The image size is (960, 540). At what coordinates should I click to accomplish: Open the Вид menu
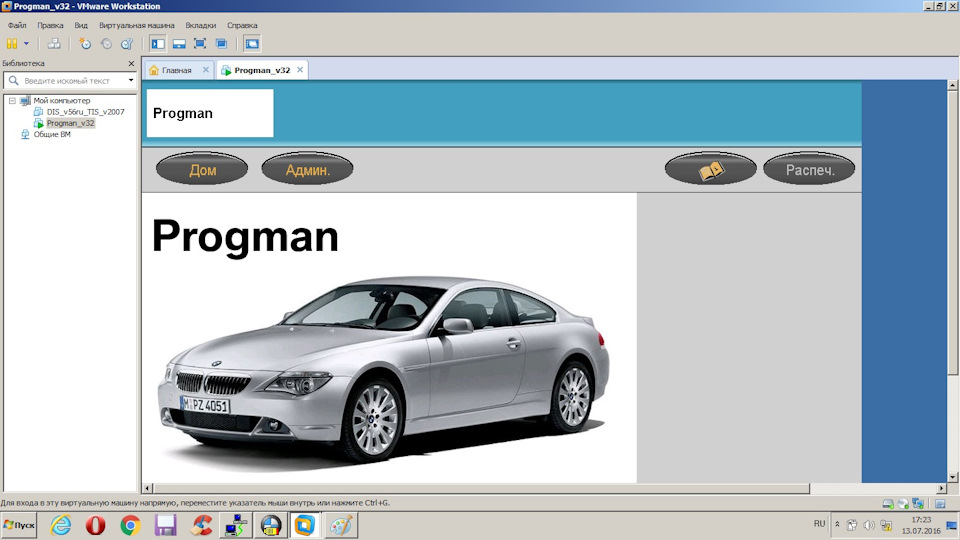(x=81, y=25)
